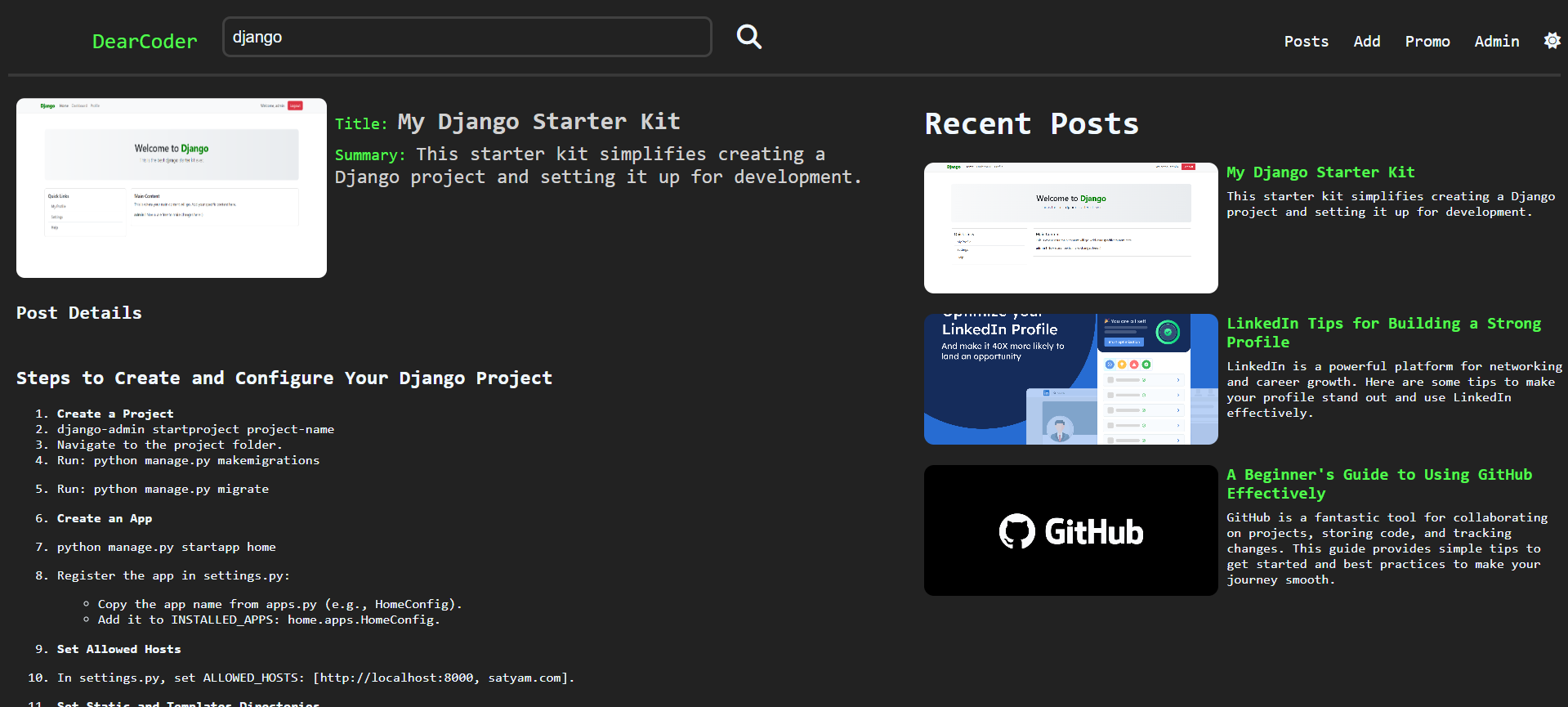Viewport: 1568px width, 707px height.
Task: Click the GitHub post description text
Action: (1387, 548)
